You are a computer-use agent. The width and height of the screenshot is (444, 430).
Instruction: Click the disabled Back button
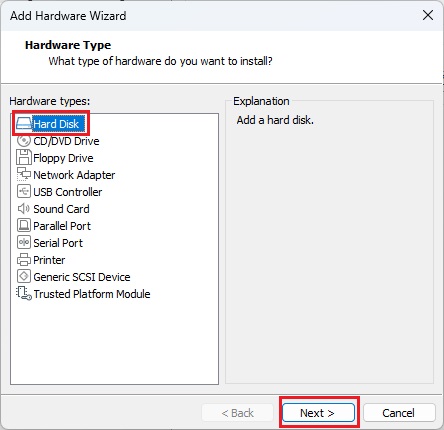pyautogui.click(x=237, y=413)
